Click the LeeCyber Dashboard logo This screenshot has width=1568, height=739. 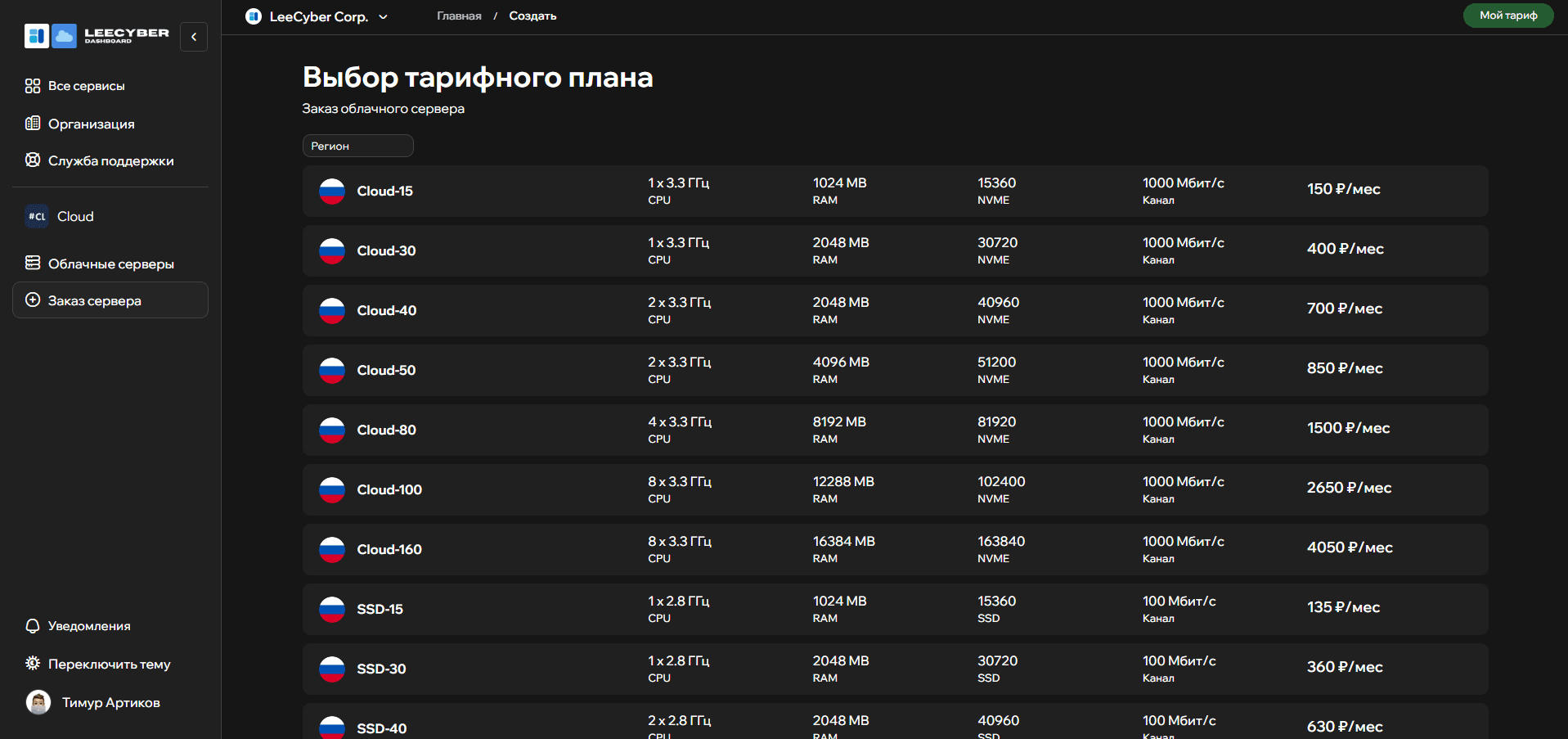tap(97, 36)
